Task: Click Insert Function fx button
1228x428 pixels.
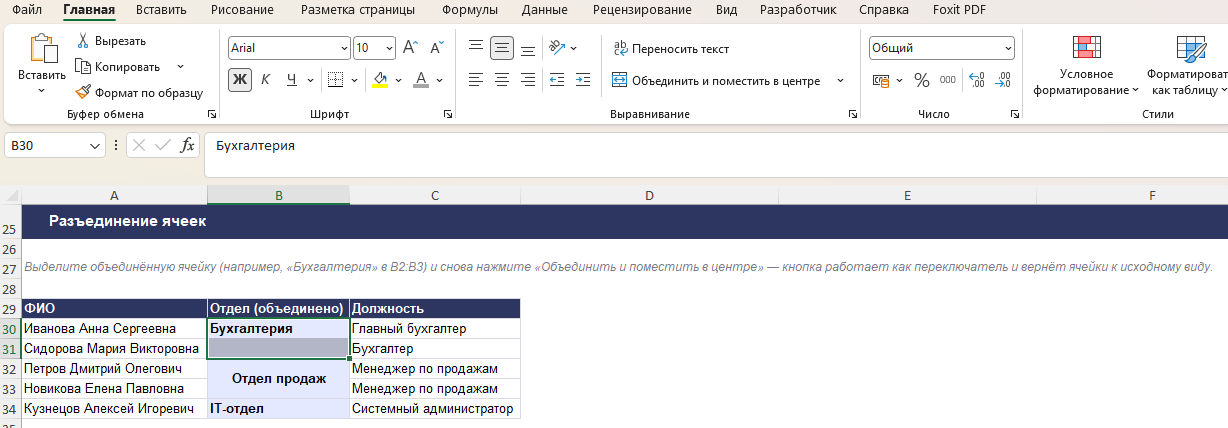Action: pos(187,146)
